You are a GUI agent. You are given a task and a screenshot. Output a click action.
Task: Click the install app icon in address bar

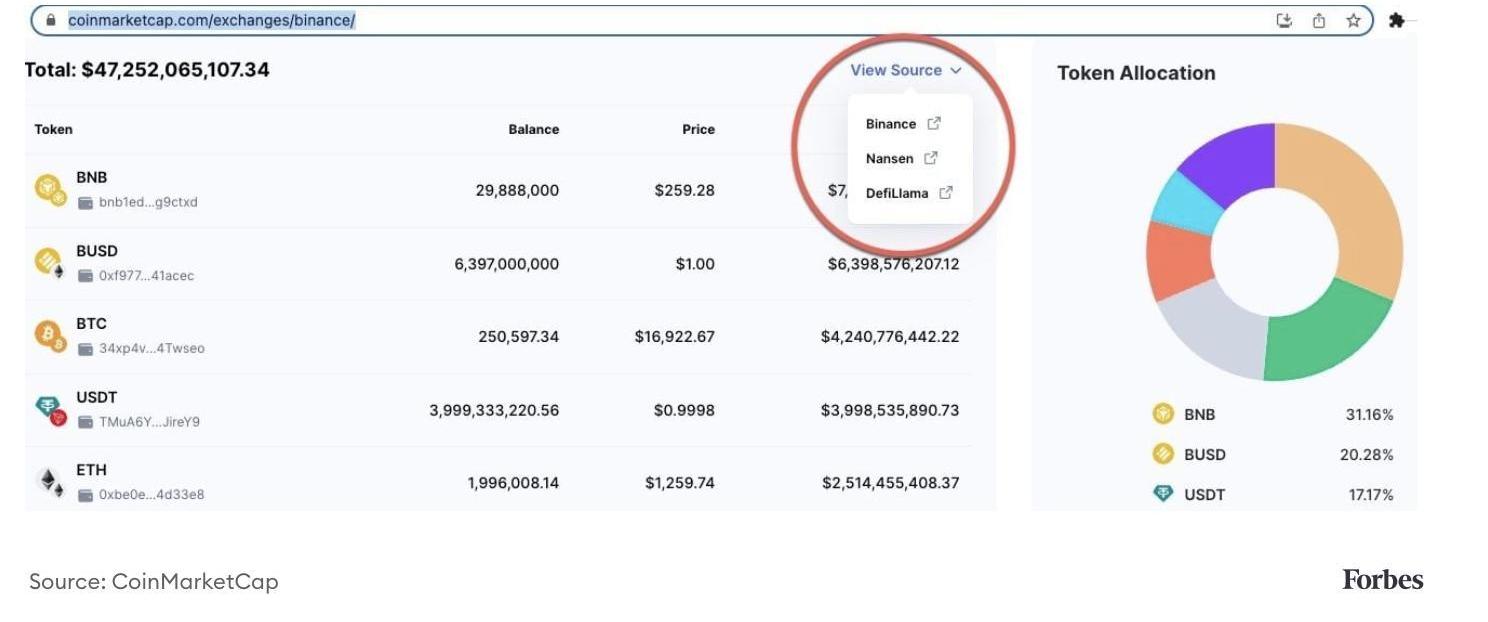point(1285,20)
